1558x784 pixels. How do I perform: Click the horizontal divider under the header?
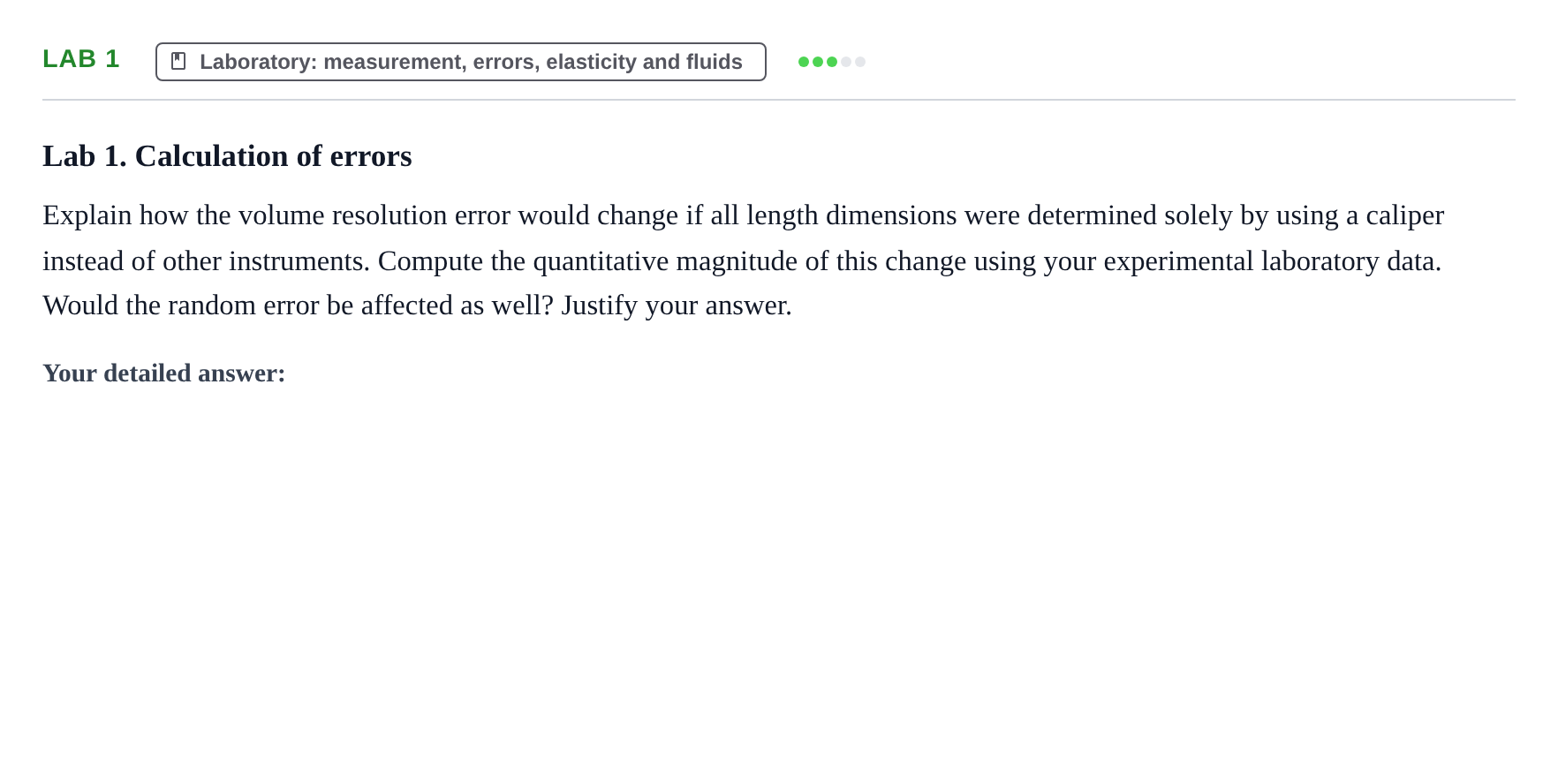tap(779, 100)
